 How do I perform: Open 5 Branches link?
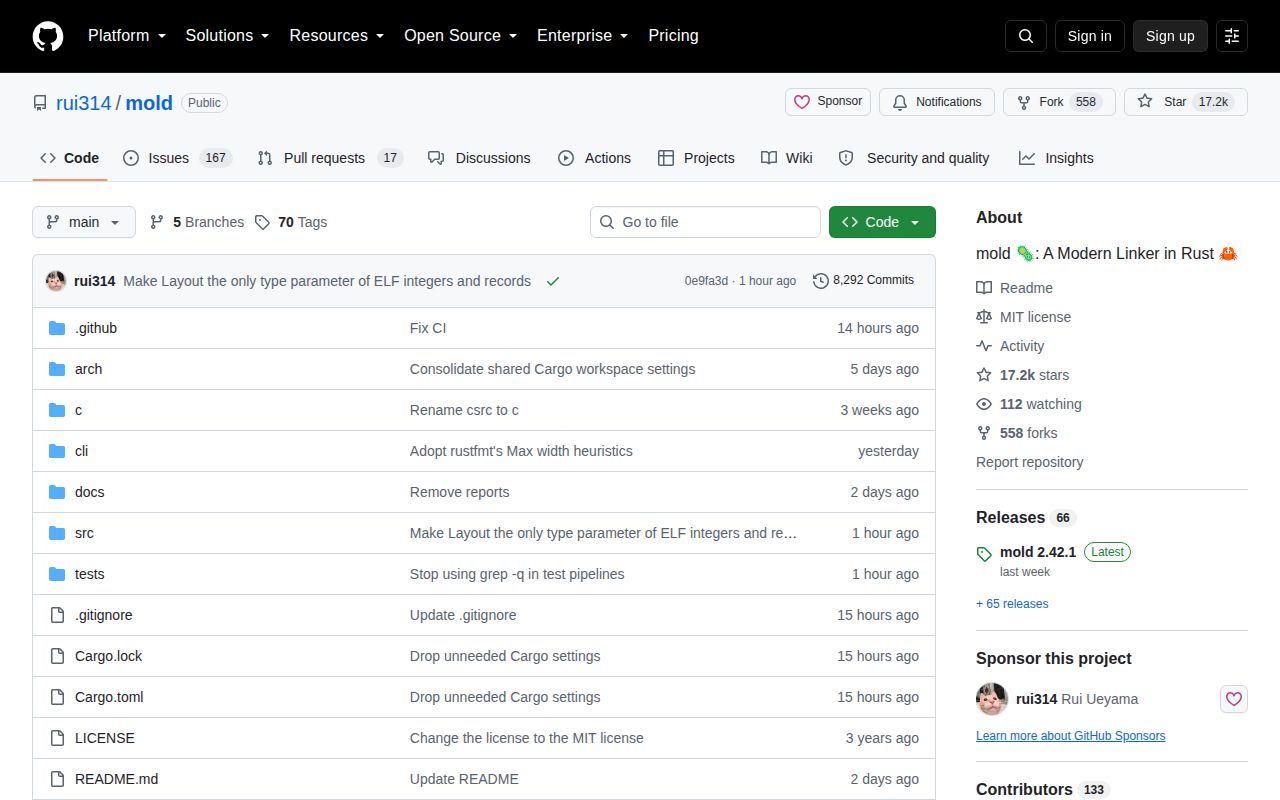pyautogui.click(x=197, y=222)
